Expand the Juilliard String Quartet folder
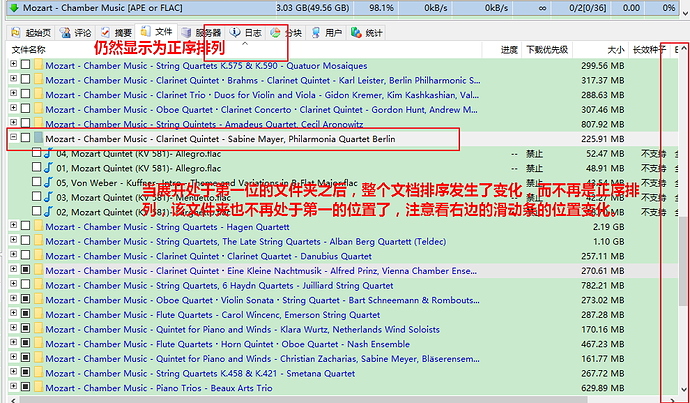The width and height of the screenshot is (690, 403). click(14, 284)
